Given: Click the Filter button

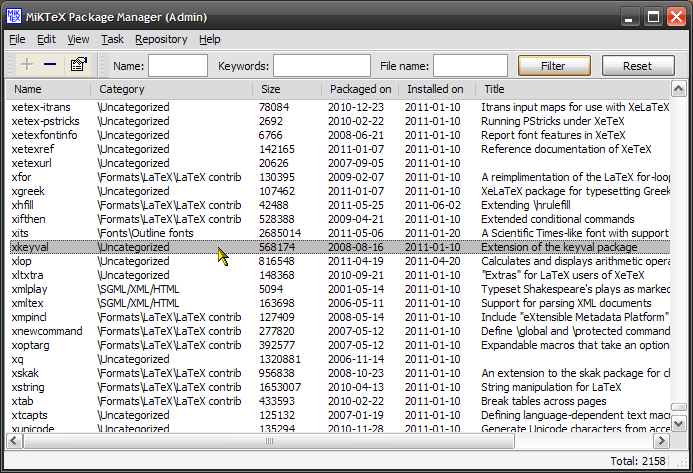Looking at the screenshot, I should (554, 66).
